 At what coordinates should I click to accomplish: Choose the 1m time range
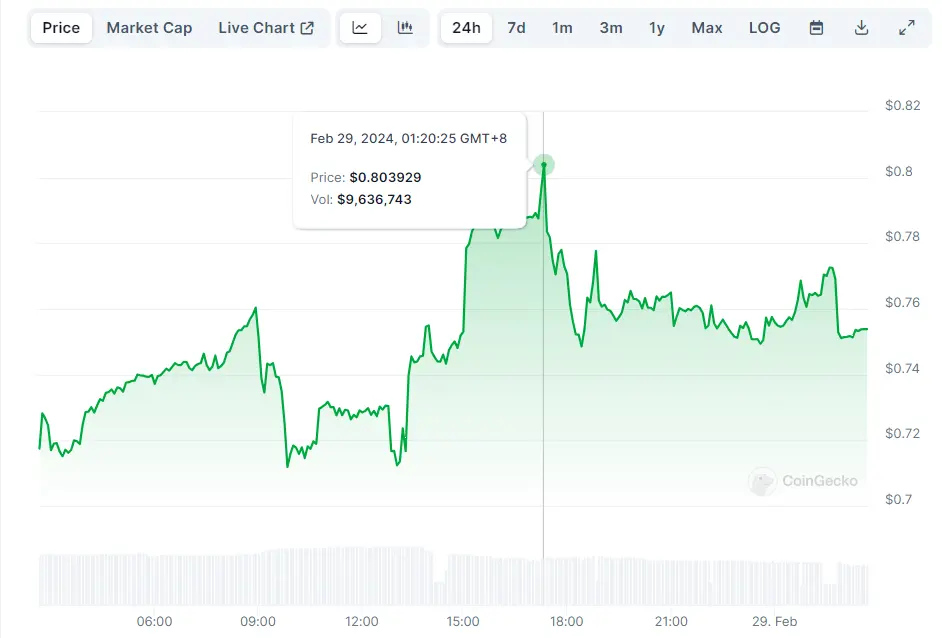pyautogui.click(x=562, y=28)
